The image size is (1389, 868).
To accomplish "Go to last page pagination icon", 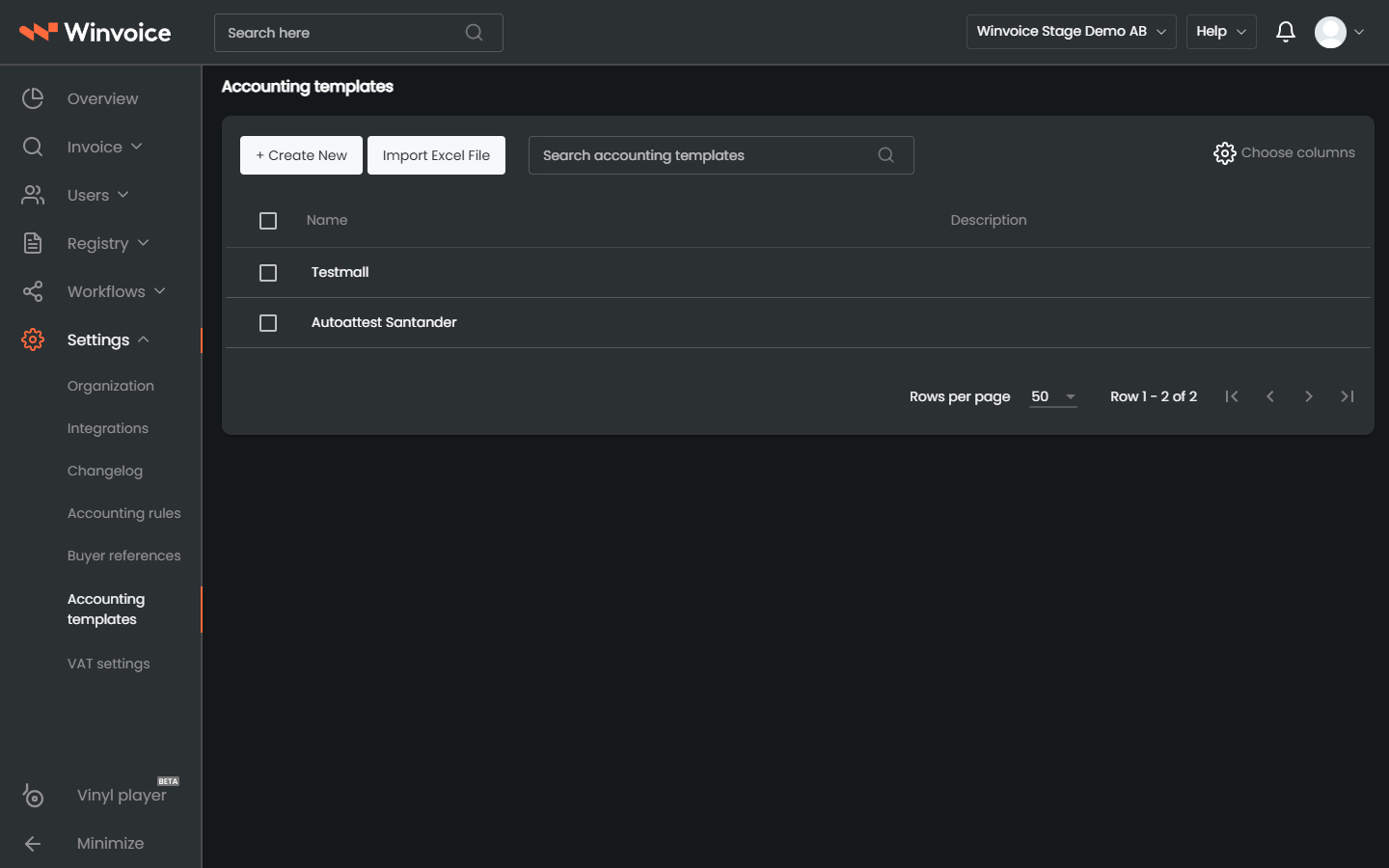I will 1348,396.
